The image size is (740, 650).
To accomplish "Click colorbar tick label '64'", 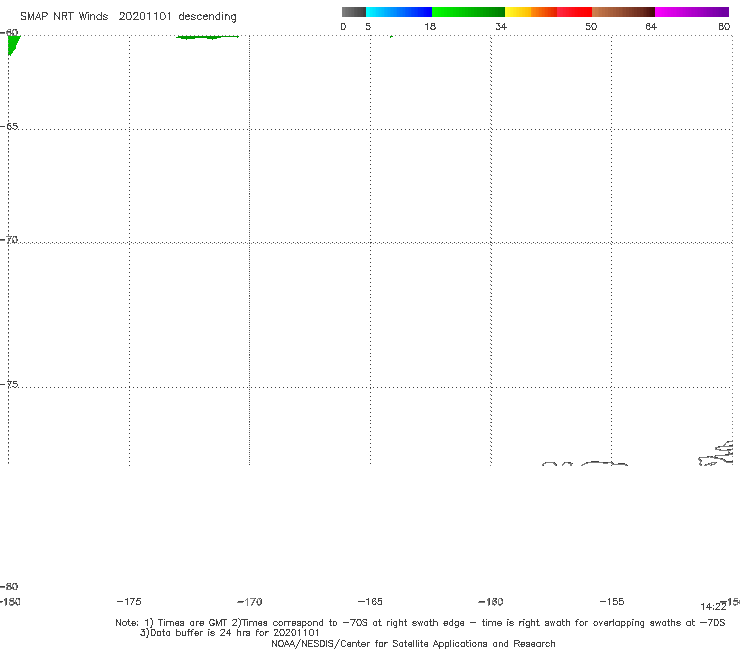I will point(651,26).
